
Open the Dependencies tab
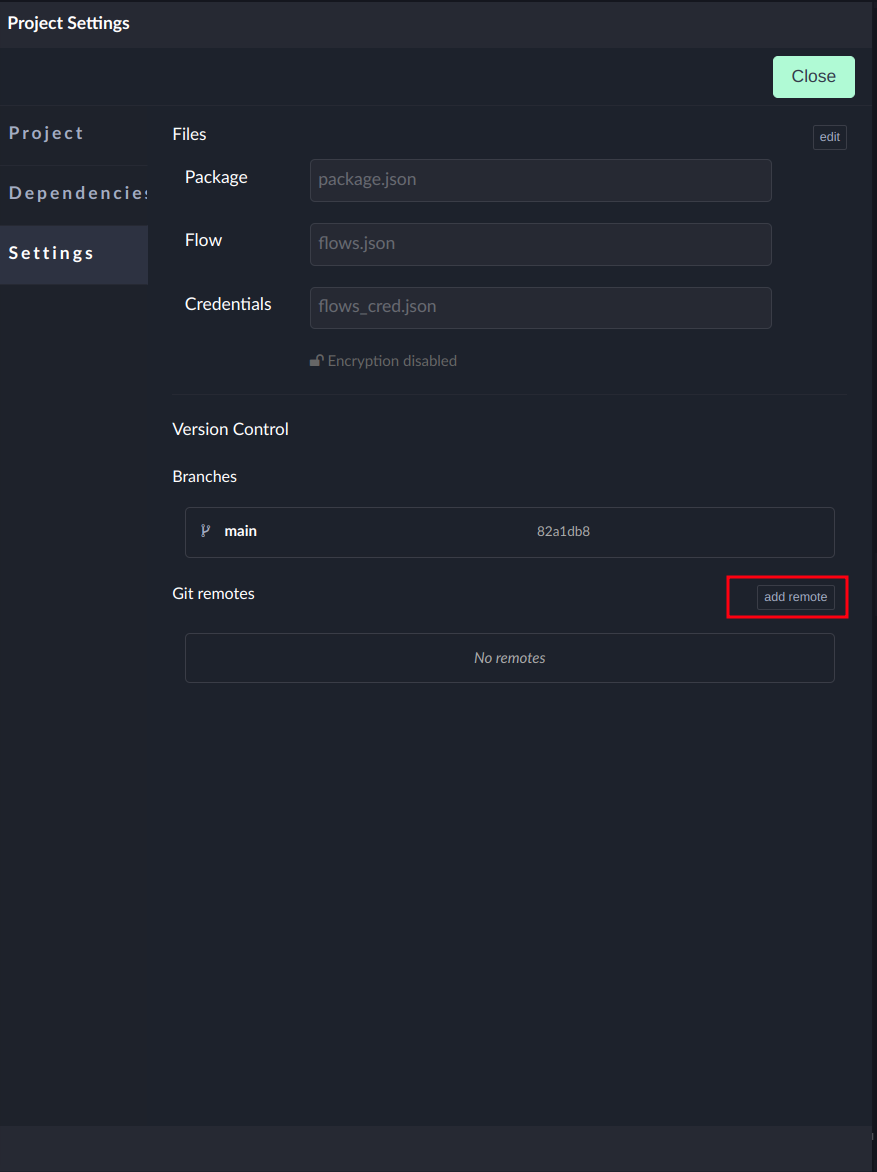click(x=78, y=194)
